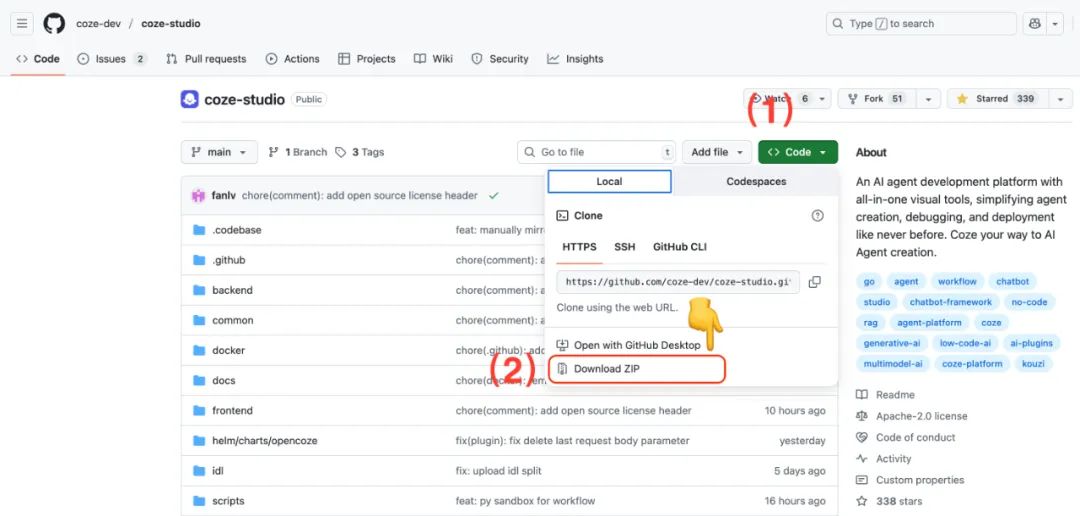1080x516 pixels.
Task: View the green commit status checkmark
Action: pyautogui.click(x=493, y=196)
